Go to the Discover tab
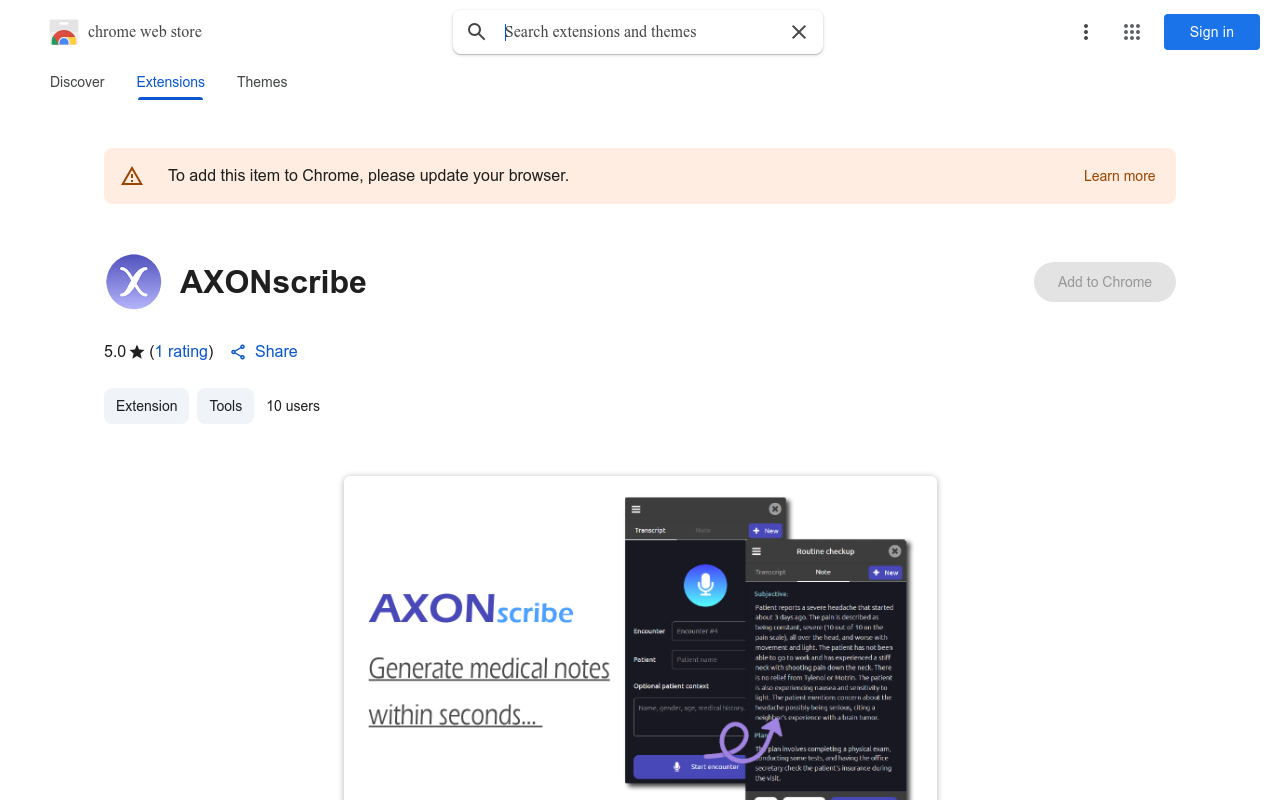 click(77, 82)
